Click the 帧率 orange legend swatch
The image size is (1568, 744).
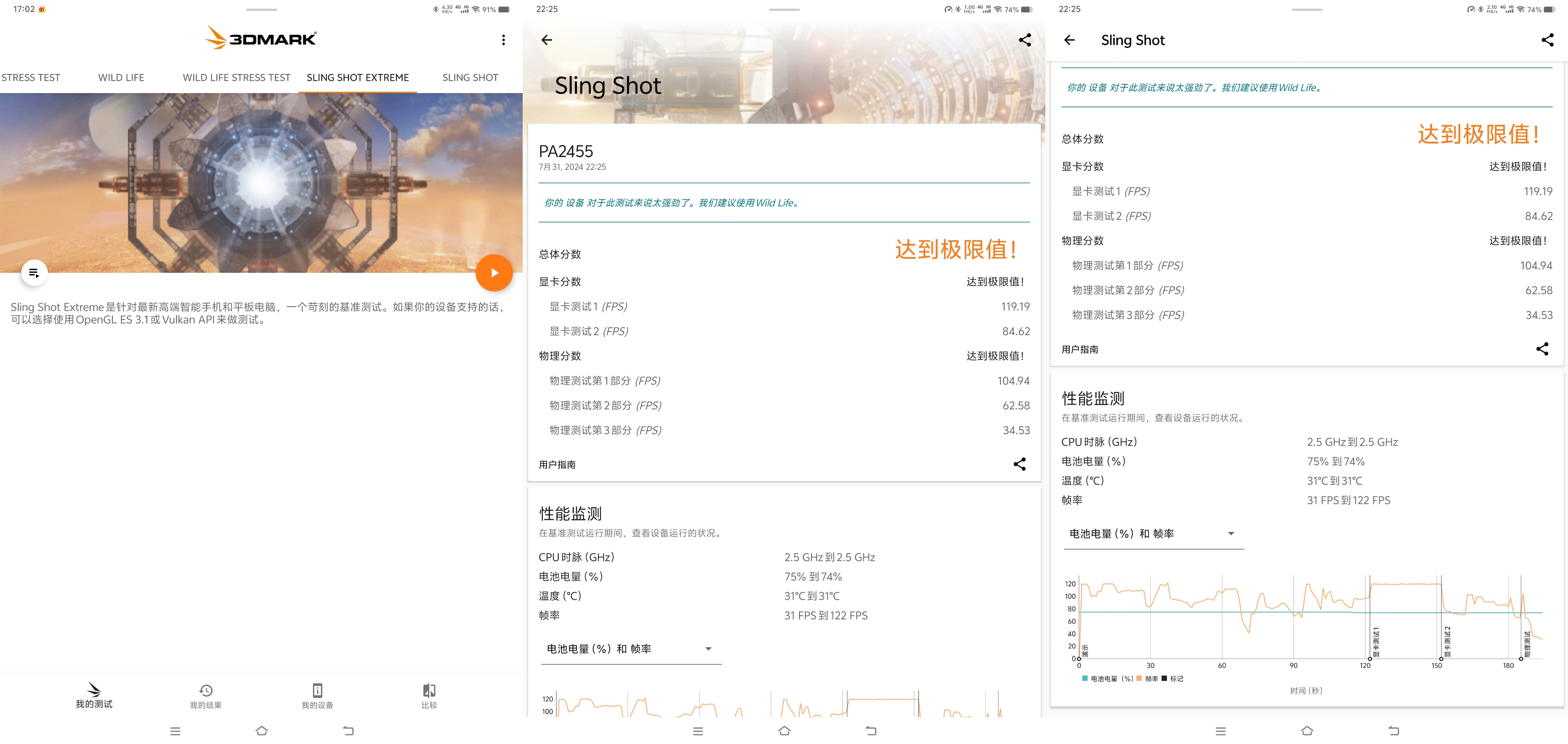pos(1139,678)
